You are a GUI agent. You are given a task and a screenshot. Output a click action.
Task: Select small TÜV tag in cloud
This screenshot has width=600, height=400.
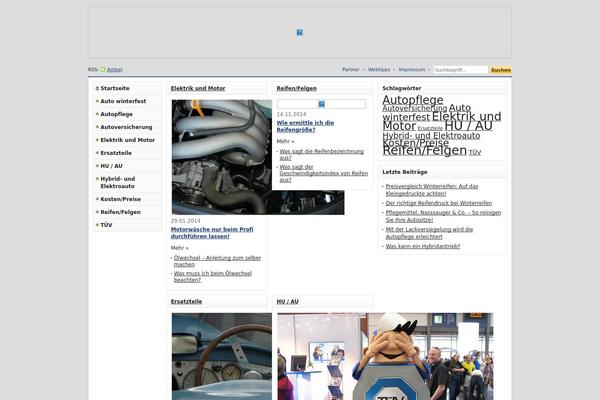pos(474,153)
